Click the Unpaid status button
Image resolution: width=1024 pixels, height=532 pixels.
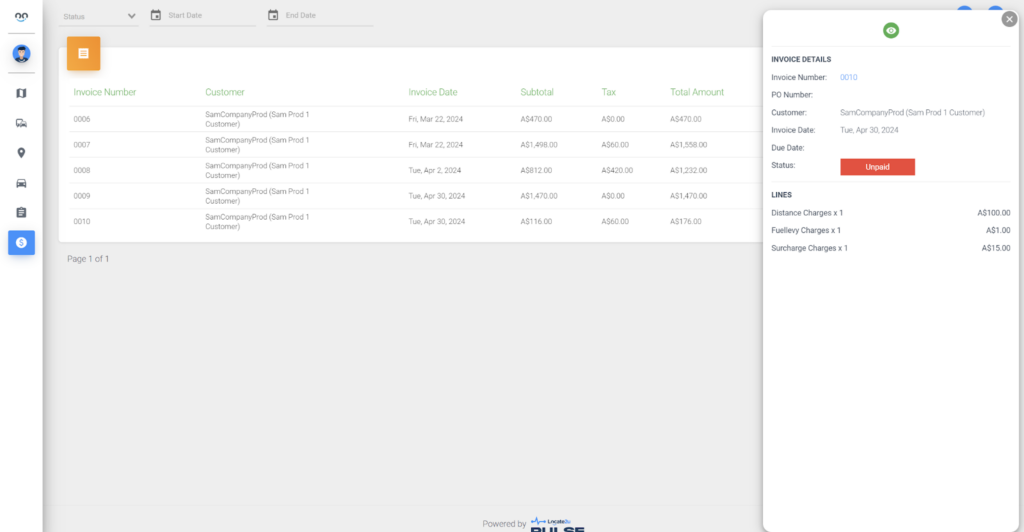coord(877,167)
